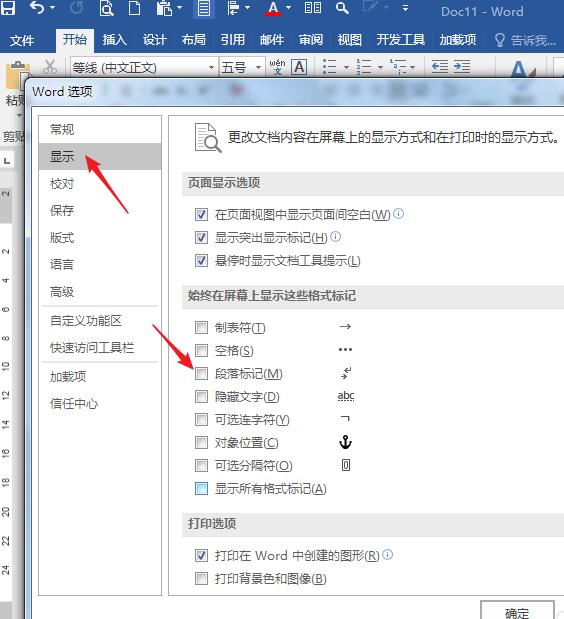Image resolution: width=564 pixels, height=619 pixels.
Task: Click the wén phonetic guide icon
Action: click(x=277, y=67)
